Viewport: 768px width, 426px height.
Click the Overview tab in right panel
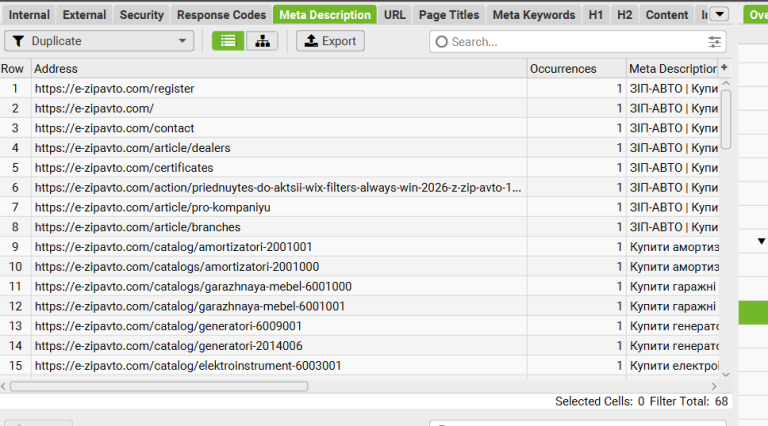point(756,15)
